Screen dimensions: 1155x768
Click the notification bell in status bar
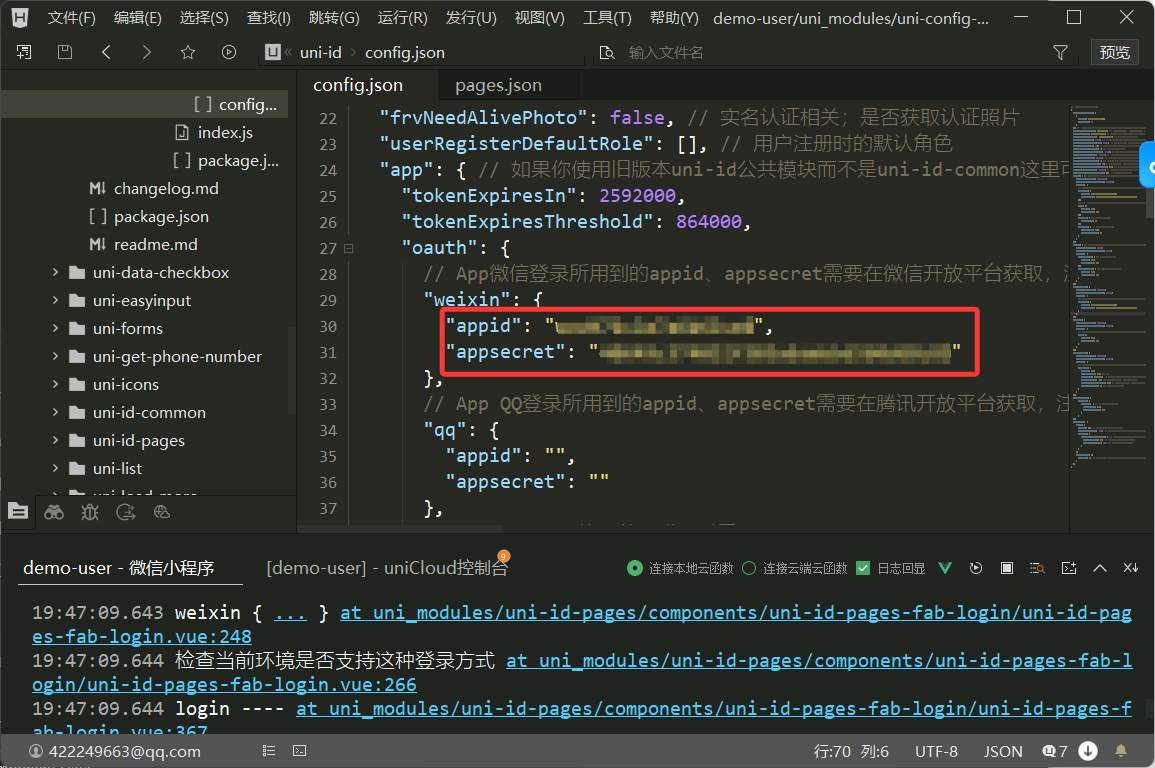click(x=1121, y=751)
